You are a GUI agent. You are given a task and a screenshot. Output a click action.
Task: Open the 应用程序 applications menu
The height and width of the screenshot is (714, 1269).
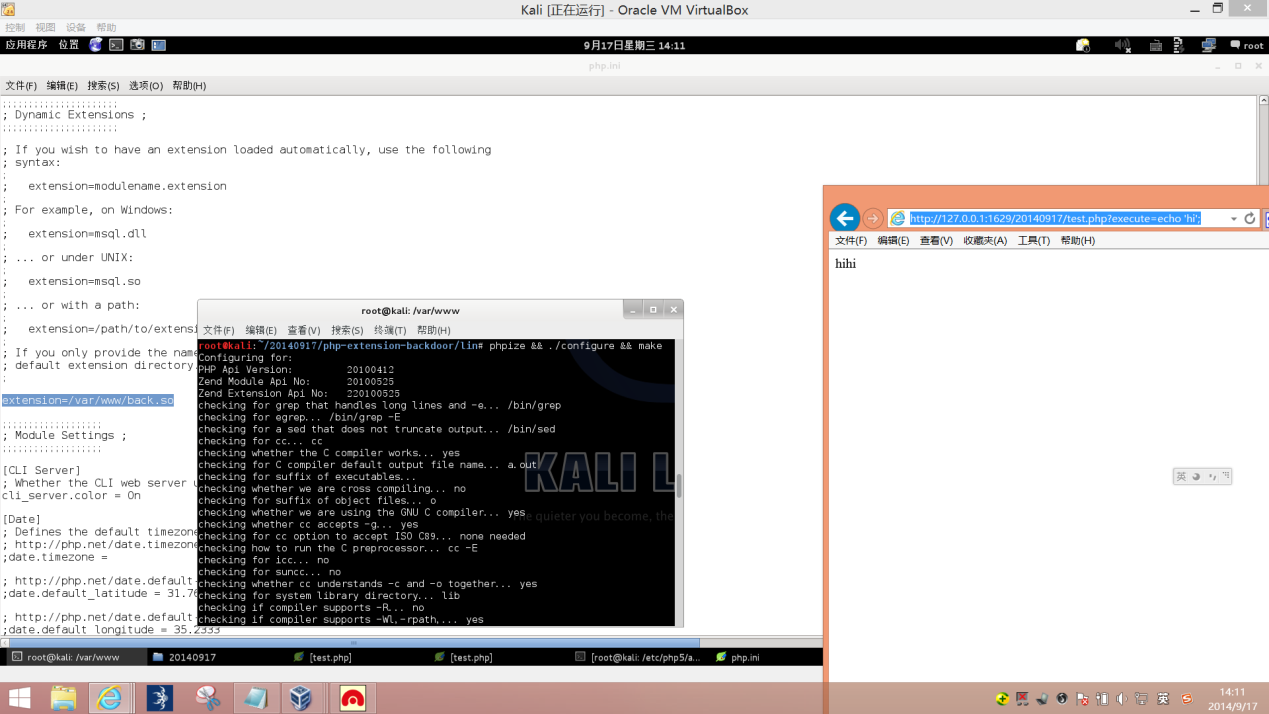(26, 45)
